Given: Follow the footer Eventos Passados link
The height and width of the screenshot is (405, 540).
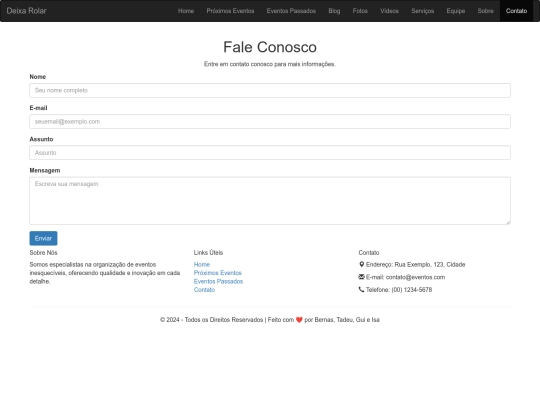Looking at the screenshot, I should tap(218, 281).
